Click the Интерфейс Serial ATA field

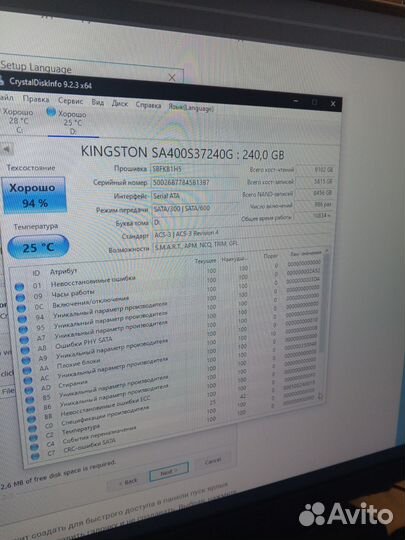[x=195, y=196]
